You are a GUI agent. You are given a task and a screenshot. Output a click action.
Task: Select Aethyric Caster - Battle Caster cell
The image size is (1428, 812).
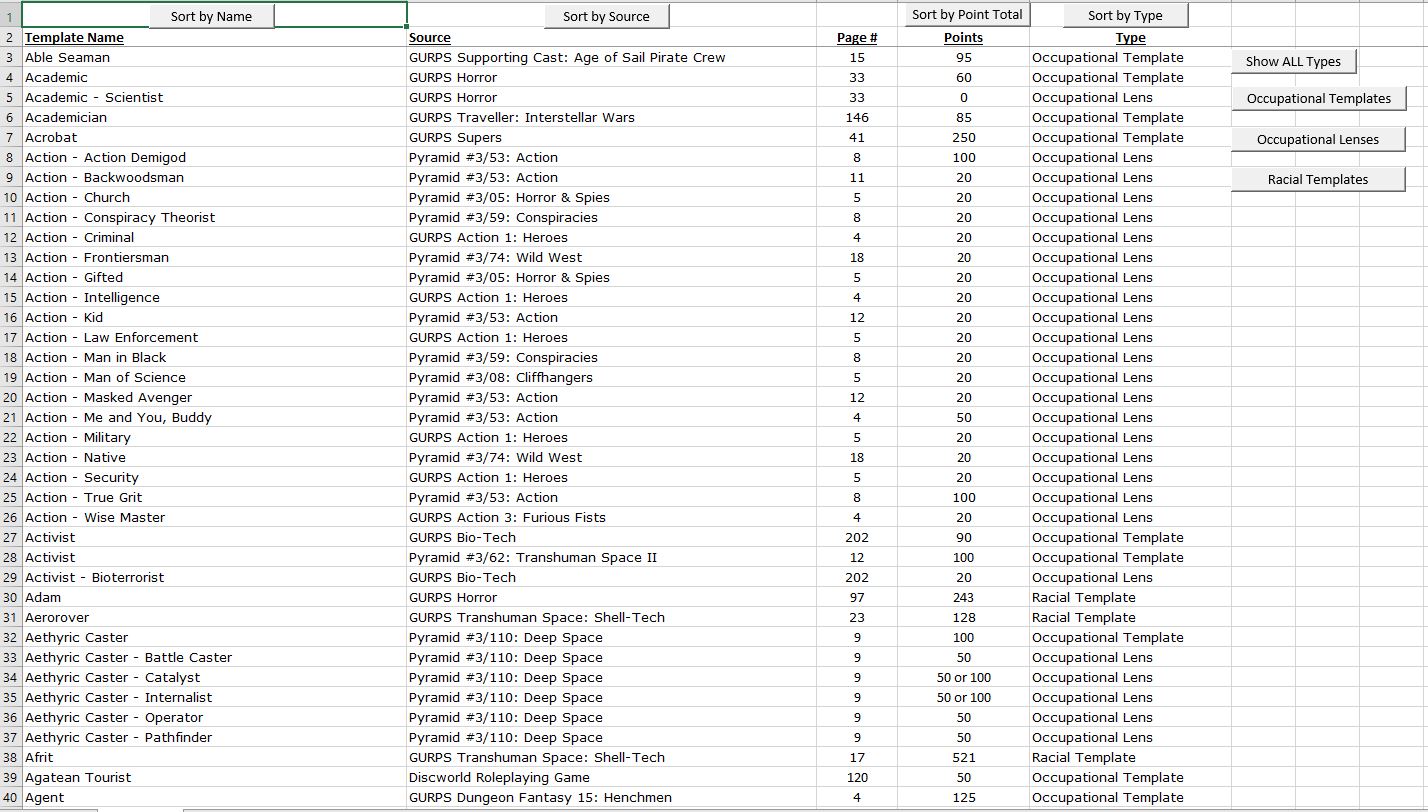(214, 657)
